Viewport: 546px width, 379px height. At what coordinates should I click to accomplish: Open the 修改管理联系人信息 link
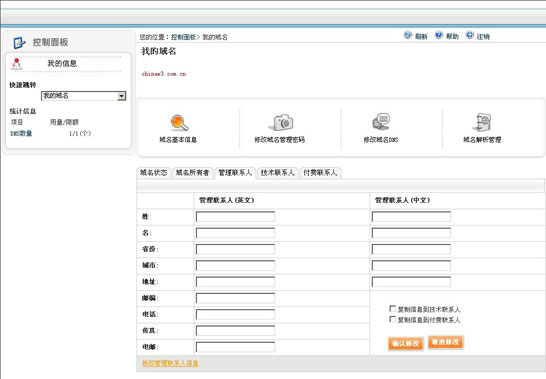170,363
